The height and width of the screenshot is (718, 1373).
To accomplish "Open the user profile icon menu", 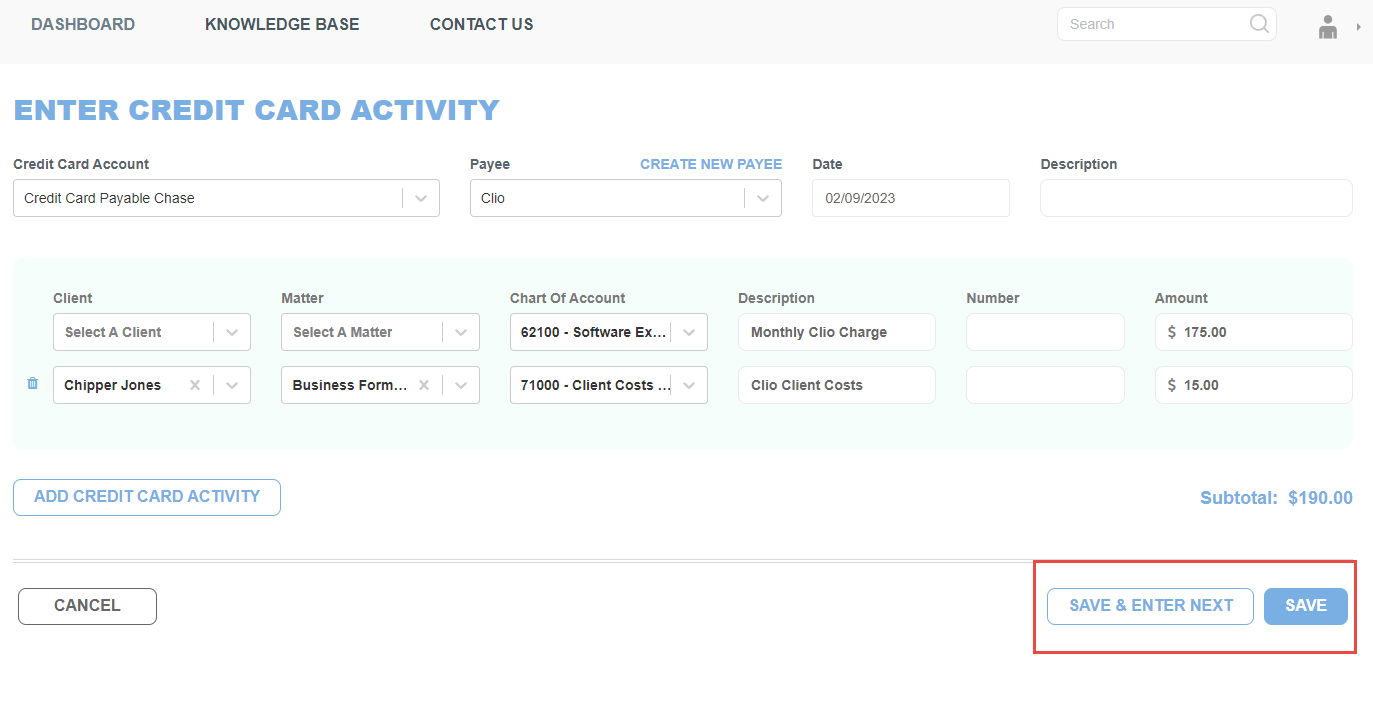I will click(x=1328, y=27).
